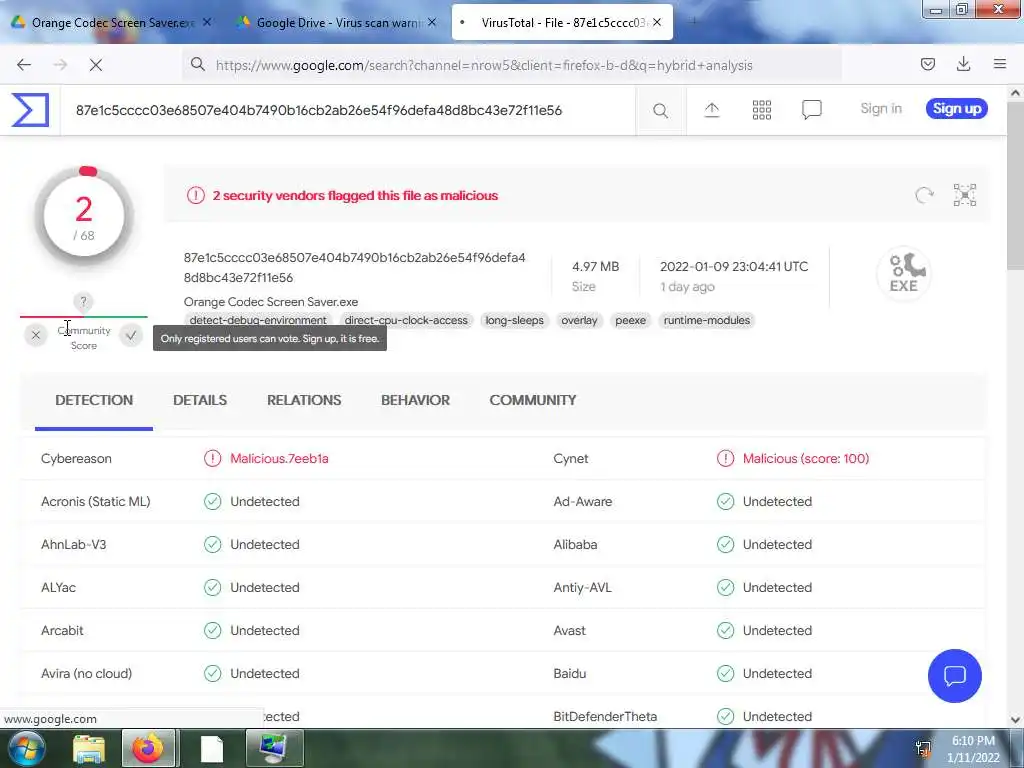Open Windows Explorer folder in taskbar
Screen dimensions: 1024x768
tap(89, 749)
